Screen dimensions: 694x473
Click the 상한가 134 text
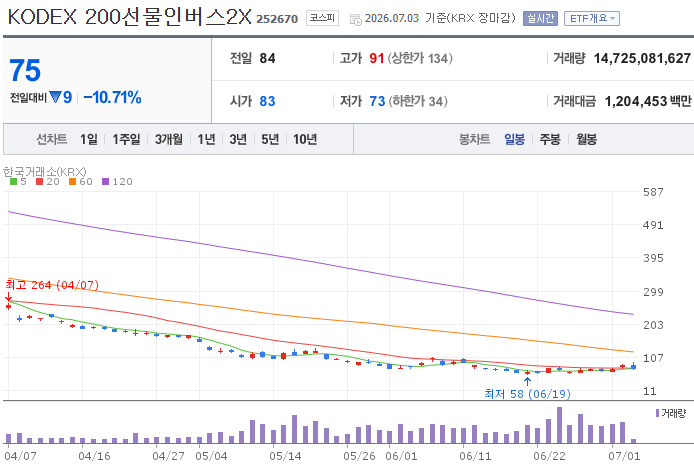(420, 58)
